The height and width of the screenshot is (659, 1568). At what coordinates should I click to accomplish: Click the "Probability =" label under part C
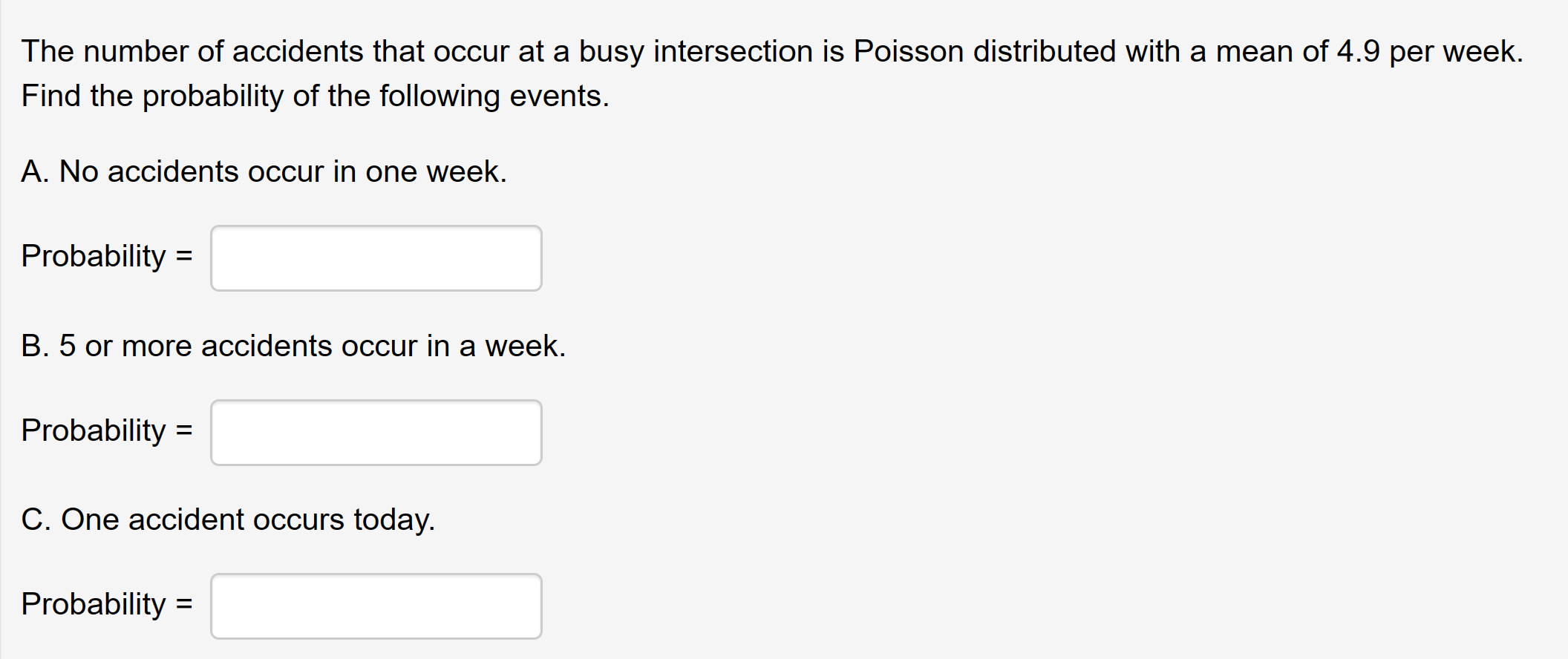(x=107, y=604)
